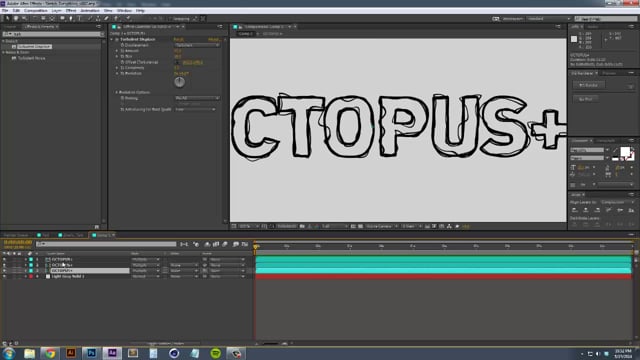Collapse Noise & Grain category

[x=4, y=53]
